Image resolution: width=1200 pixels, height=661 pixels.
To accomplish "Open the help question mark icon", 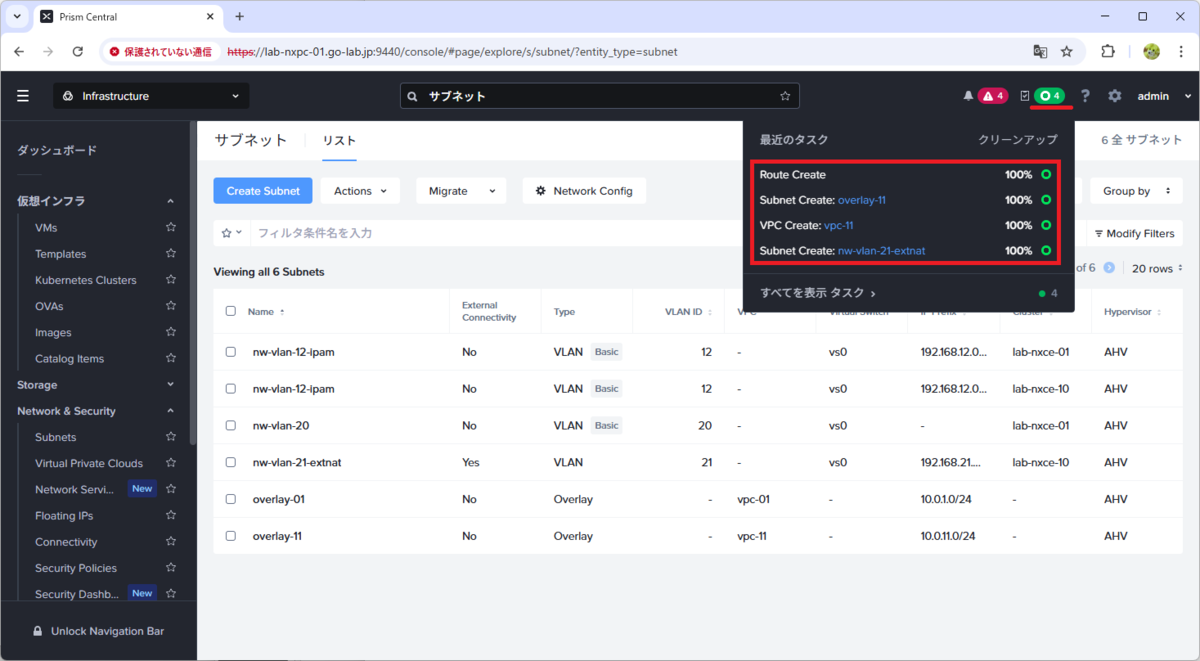I will click(1086, 96).
